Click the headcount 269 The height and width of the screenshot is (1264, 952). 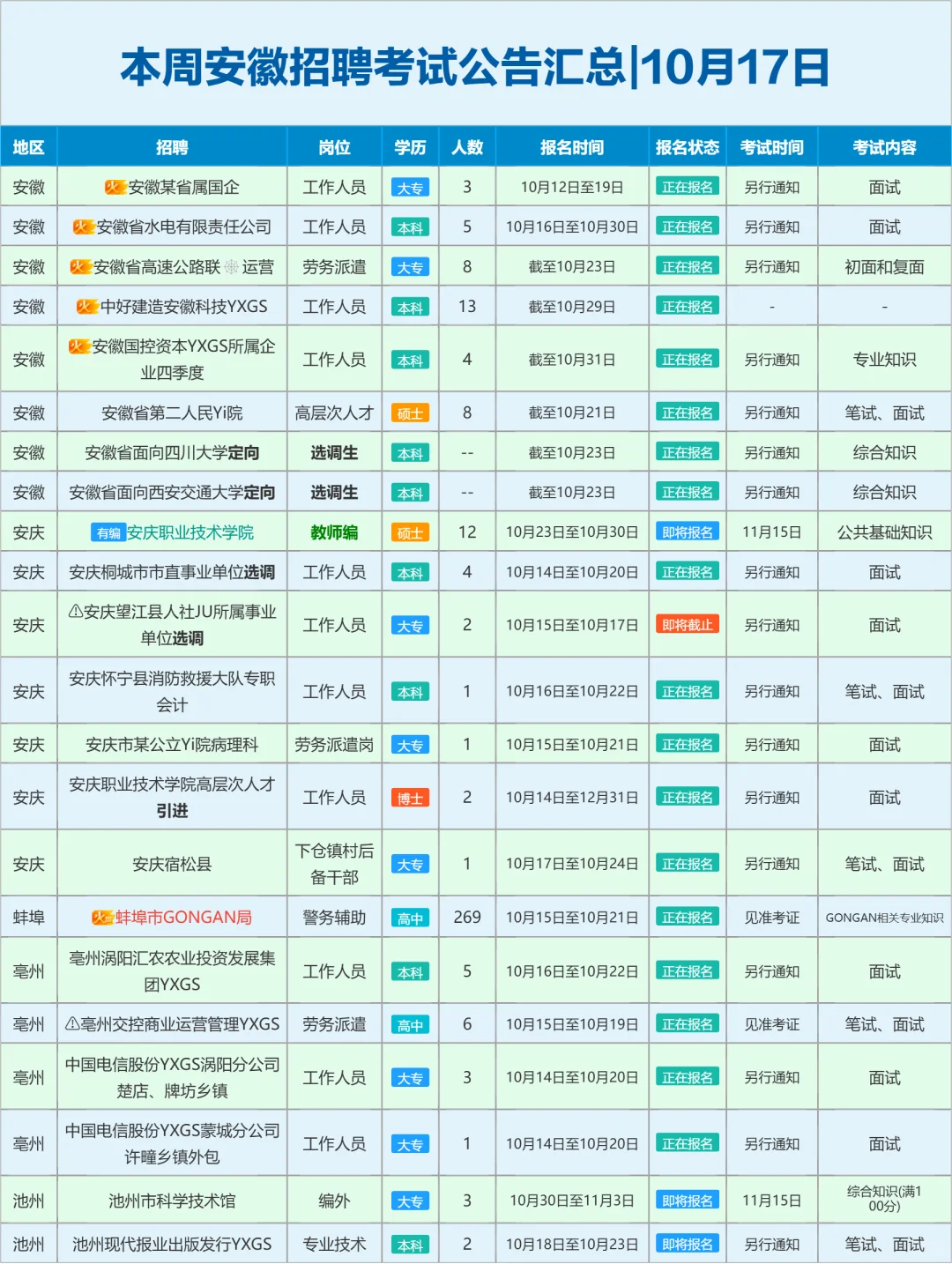point(467,918)
